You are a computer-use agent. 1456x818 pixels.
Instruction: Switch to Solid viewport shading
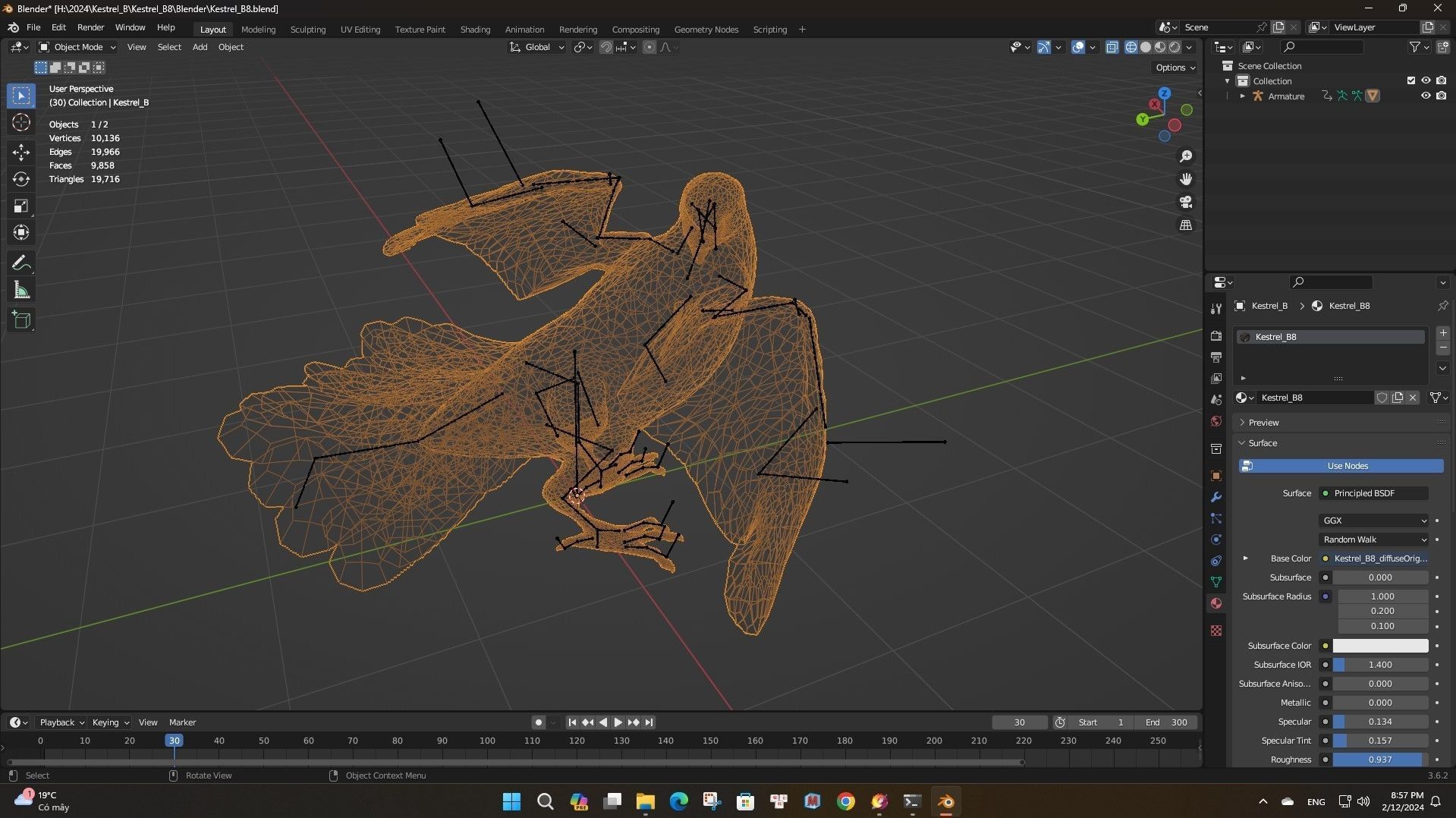1146,47
